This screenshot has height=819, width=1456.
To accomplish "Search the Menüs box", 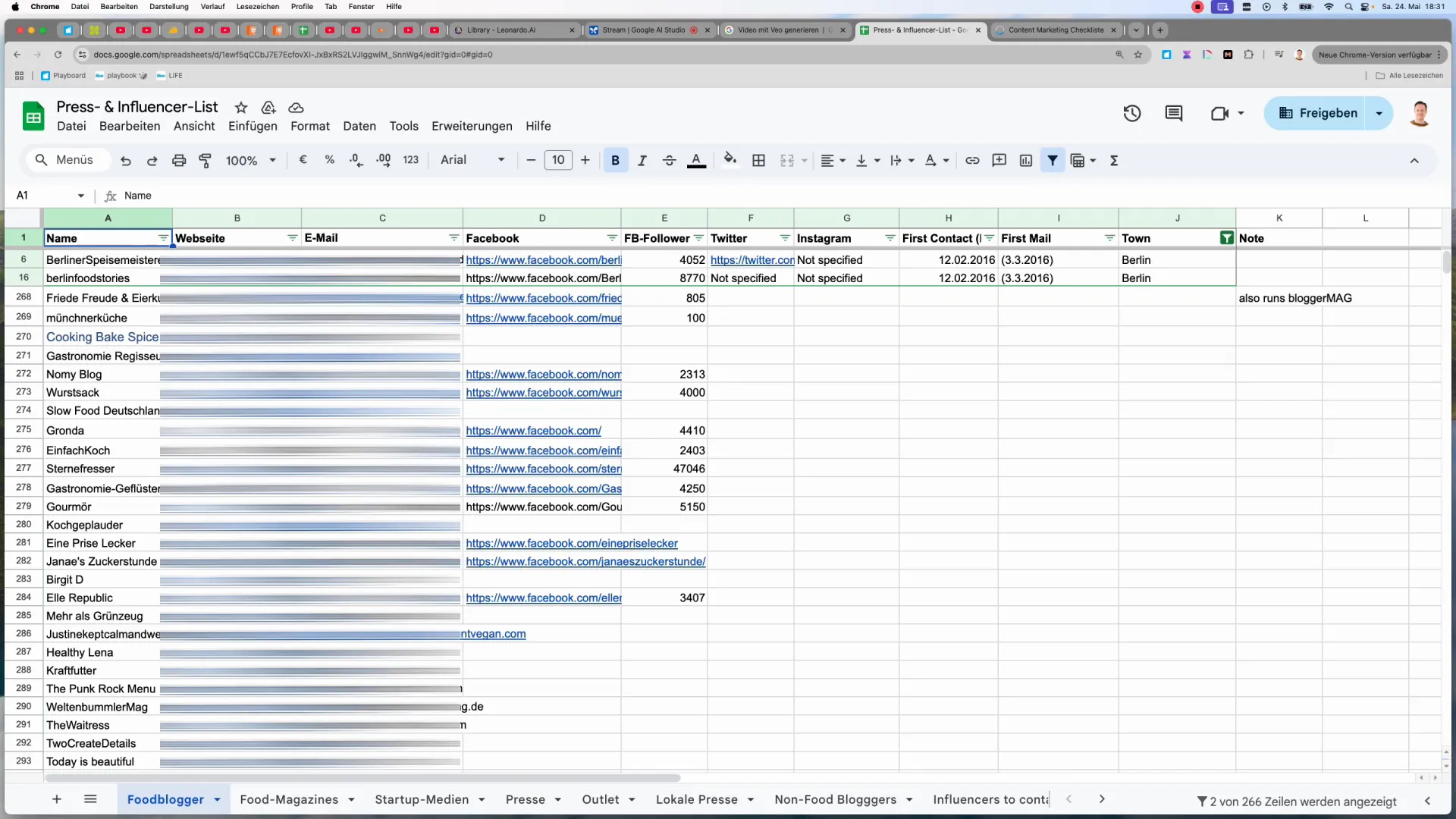I will point(67,160).
